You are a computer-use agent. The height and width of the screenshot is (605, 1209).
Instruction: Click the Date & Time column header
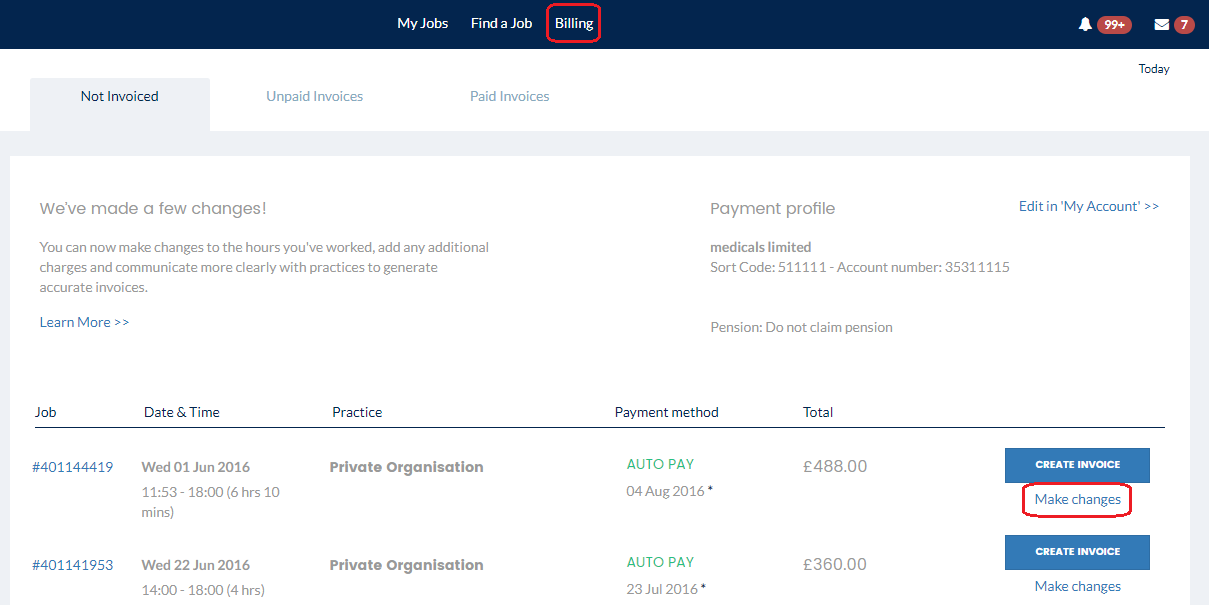[182, 412]
